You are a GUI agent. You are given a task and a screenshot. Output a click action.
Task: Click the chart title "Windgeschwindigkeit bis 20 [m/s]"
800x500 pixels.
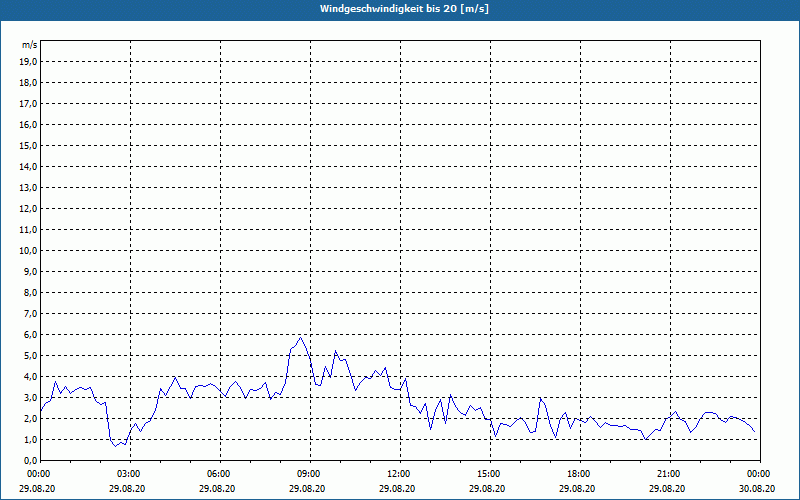[x=404, y=9]
